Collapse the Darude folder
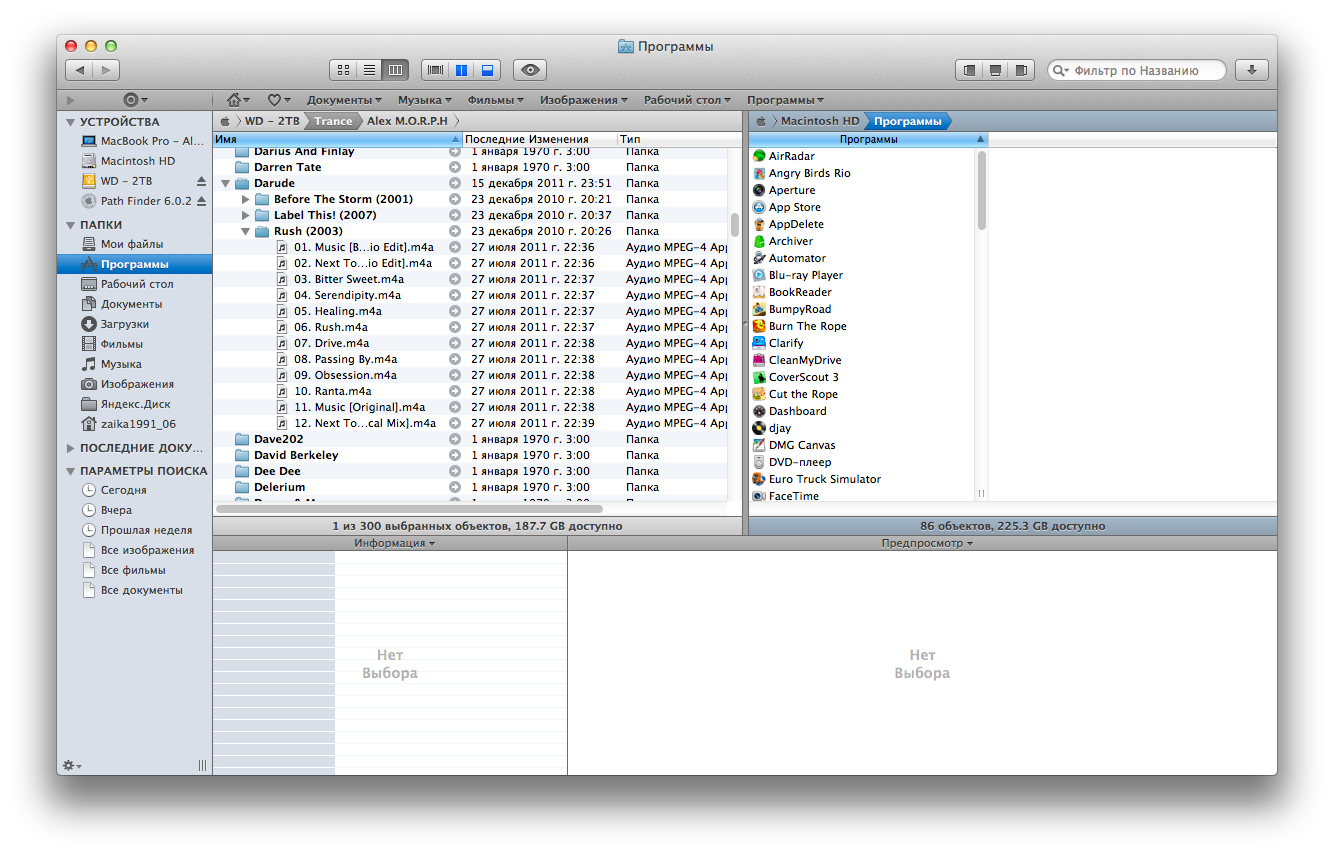 point(226,184)
